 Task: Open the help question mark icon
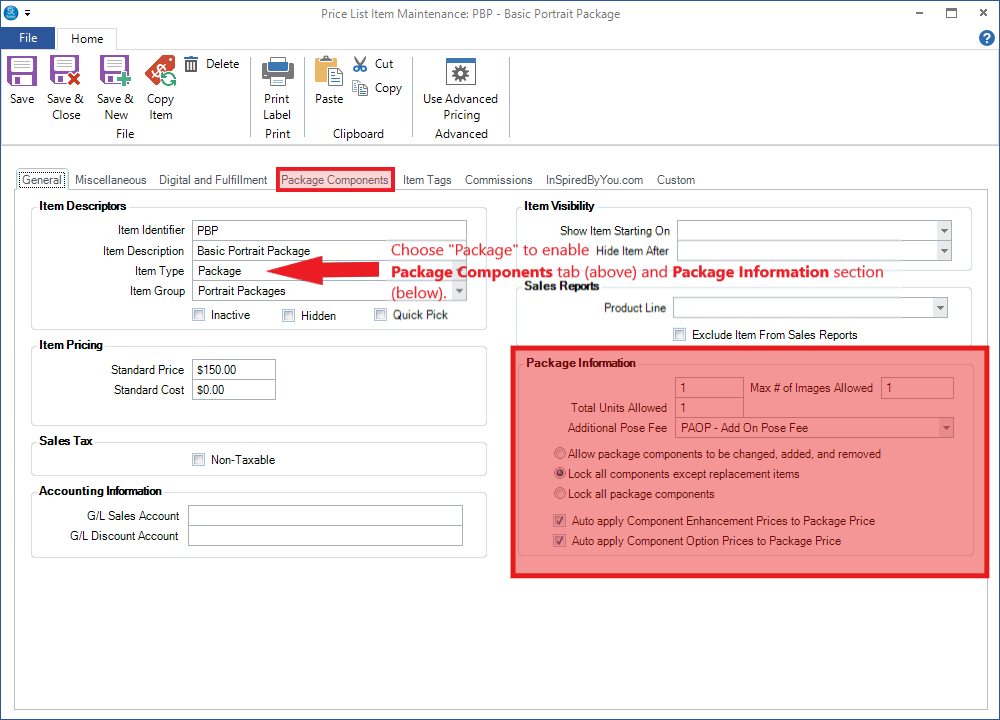(986, 38)
